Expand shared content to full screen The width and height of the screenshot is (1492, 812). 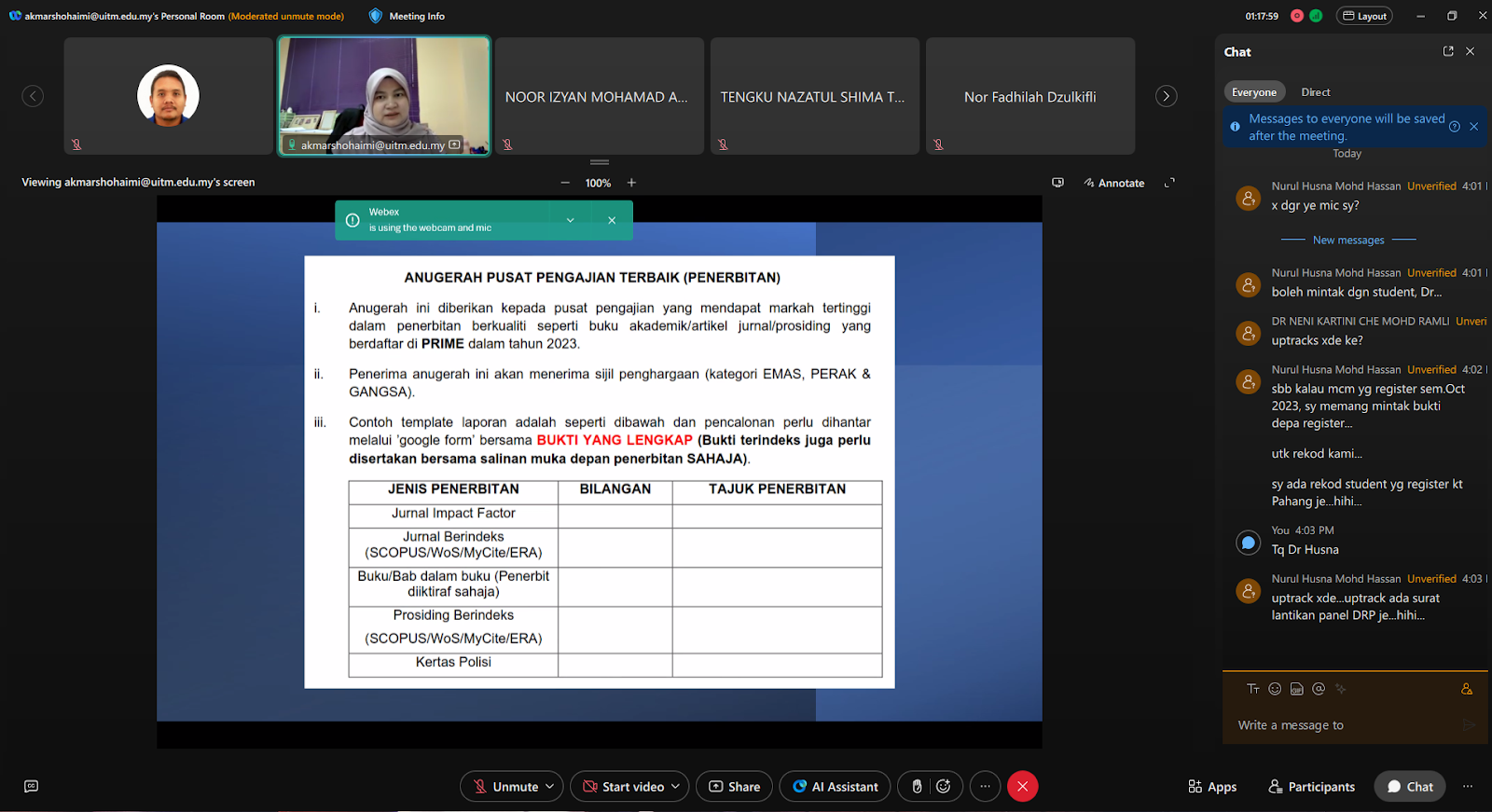(1169, 183)
